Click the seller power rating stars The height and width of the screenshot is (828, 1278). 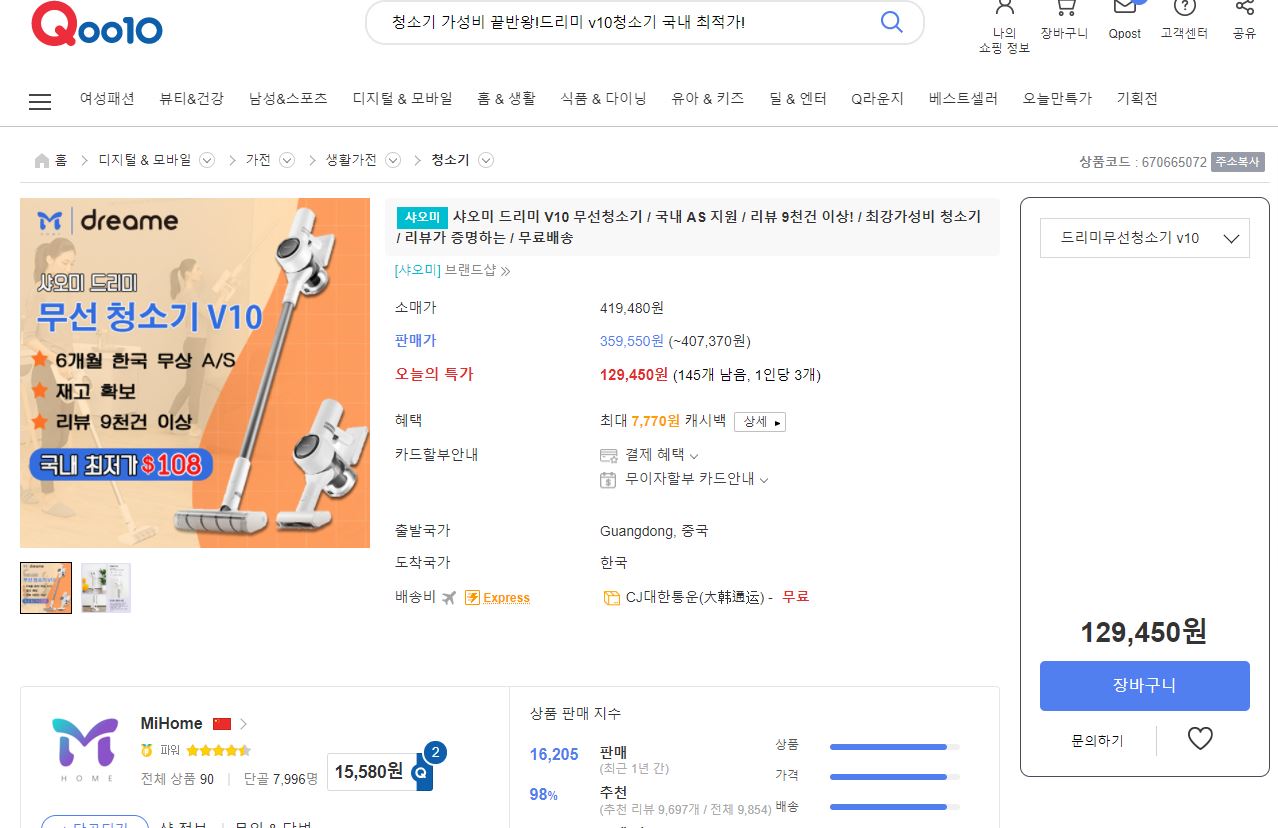point(218,750)
